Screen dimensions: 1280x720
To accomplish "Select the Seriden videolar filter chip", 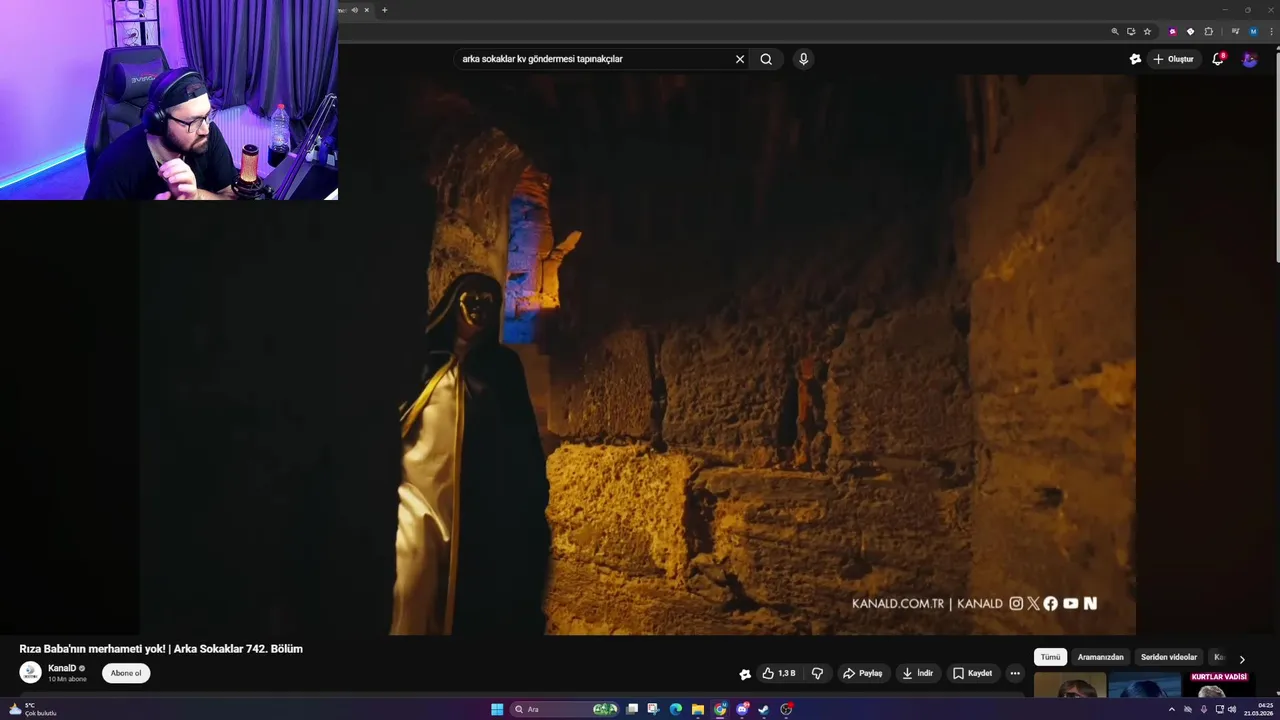I will (1169, 657).
